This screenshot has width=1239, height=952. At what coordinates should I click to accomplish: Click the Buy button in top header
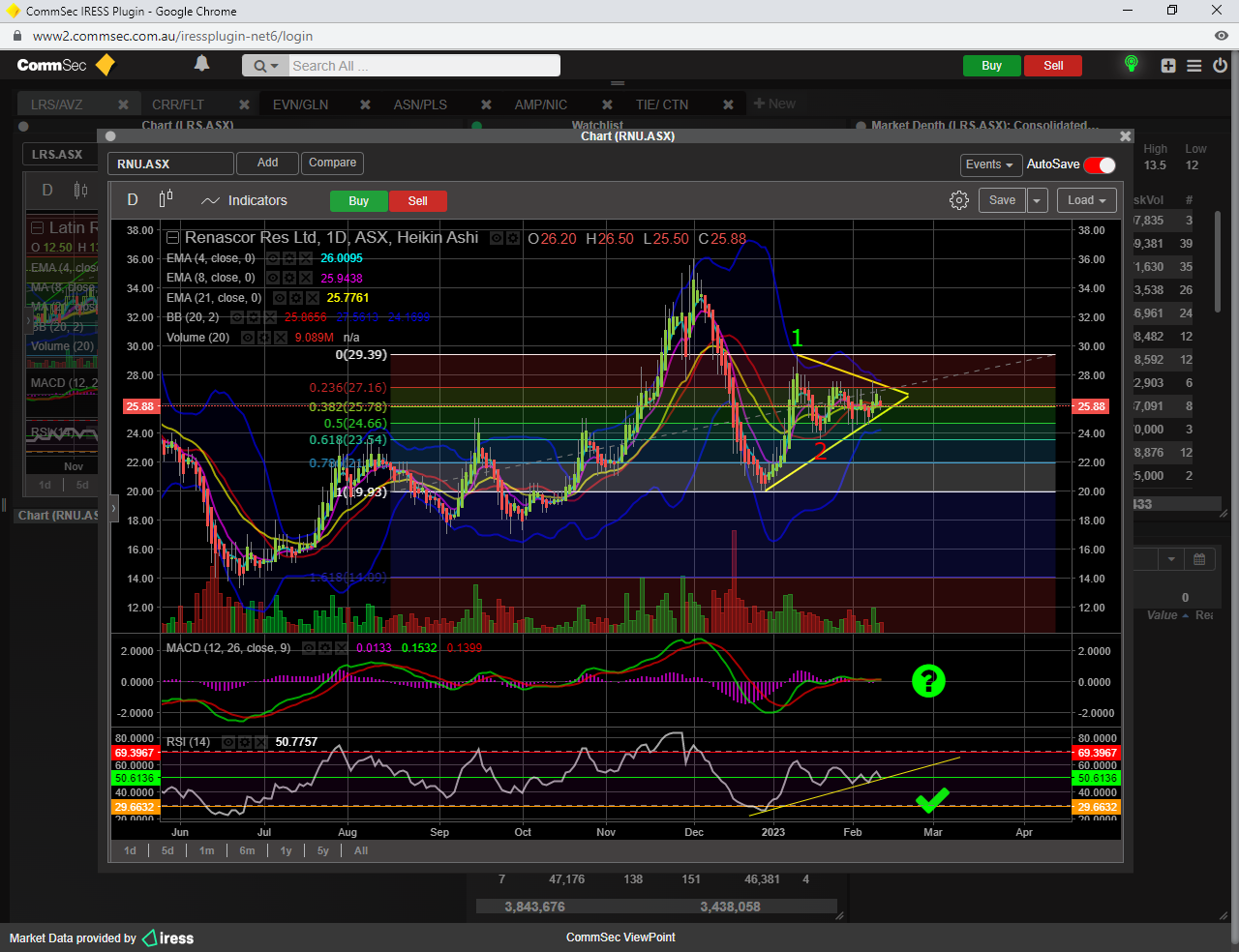pos(991,66)
